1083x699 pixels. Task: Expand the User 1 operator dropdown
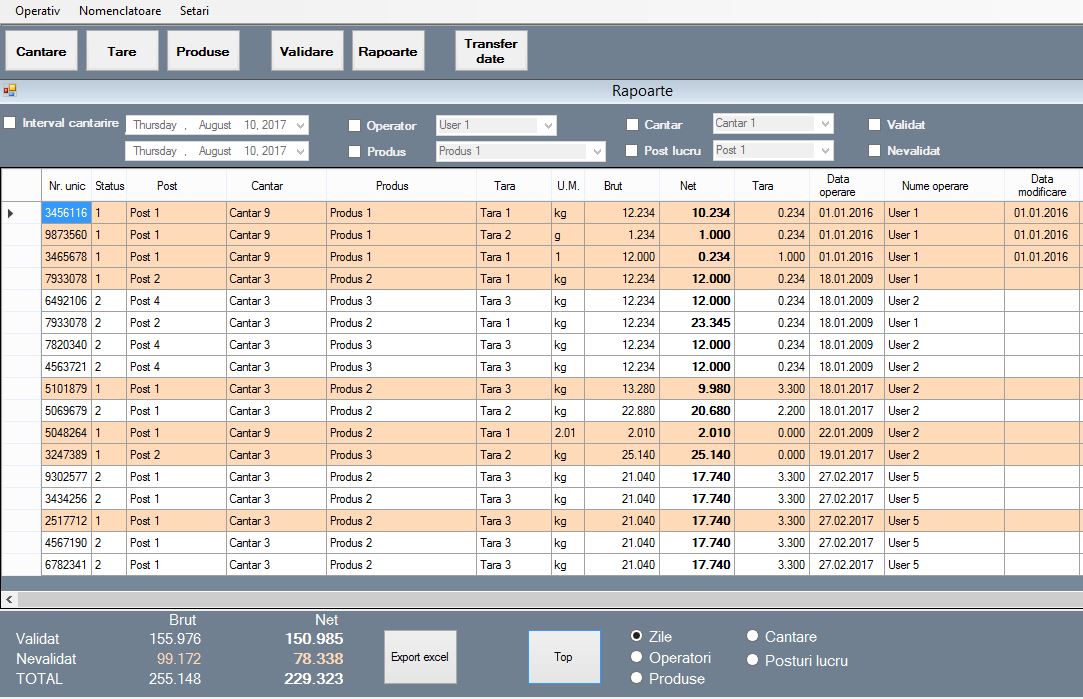tap(547, 126)
